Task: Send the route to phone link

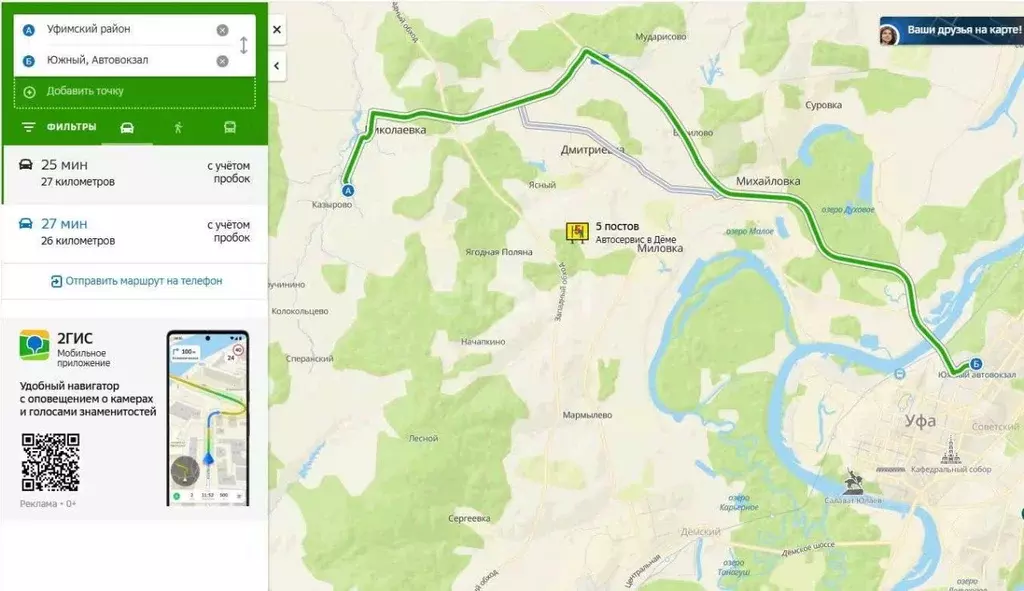Action: coord(136,281)
